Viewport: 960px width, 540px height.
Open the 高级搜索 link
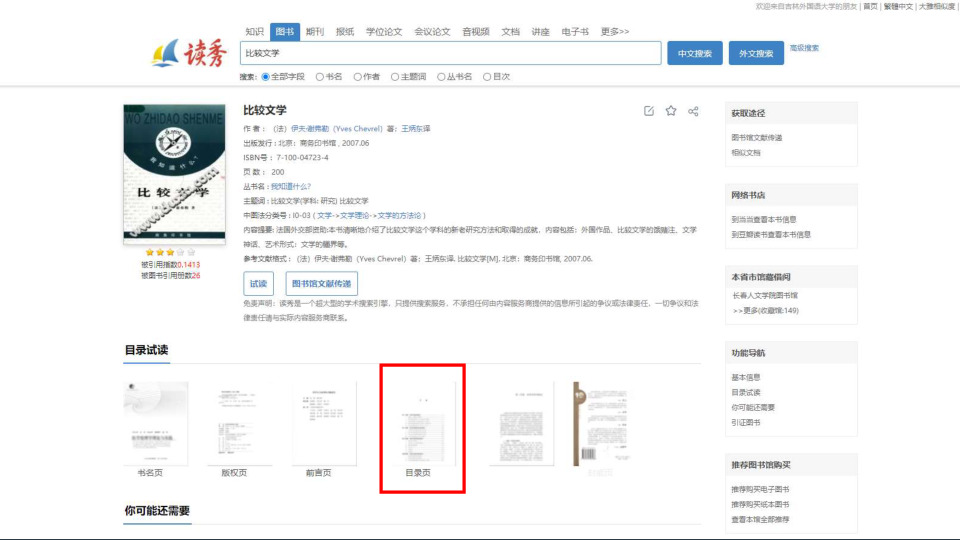[804, 48]
